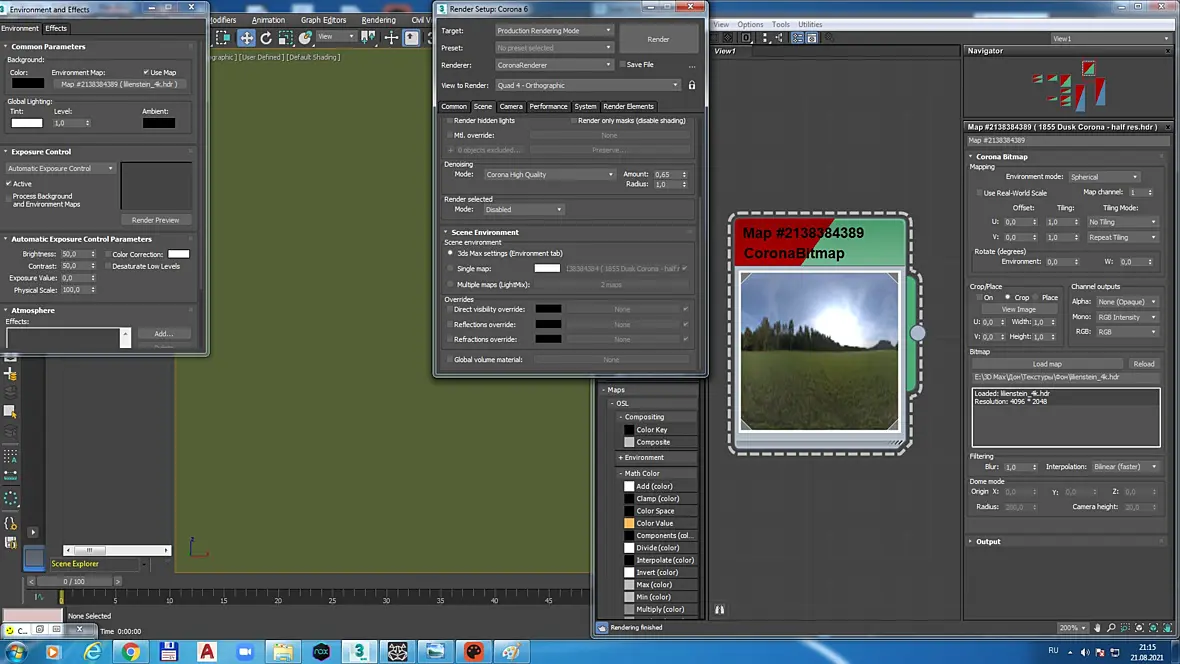Switch to the Camera tab

(x=510, y=106)
